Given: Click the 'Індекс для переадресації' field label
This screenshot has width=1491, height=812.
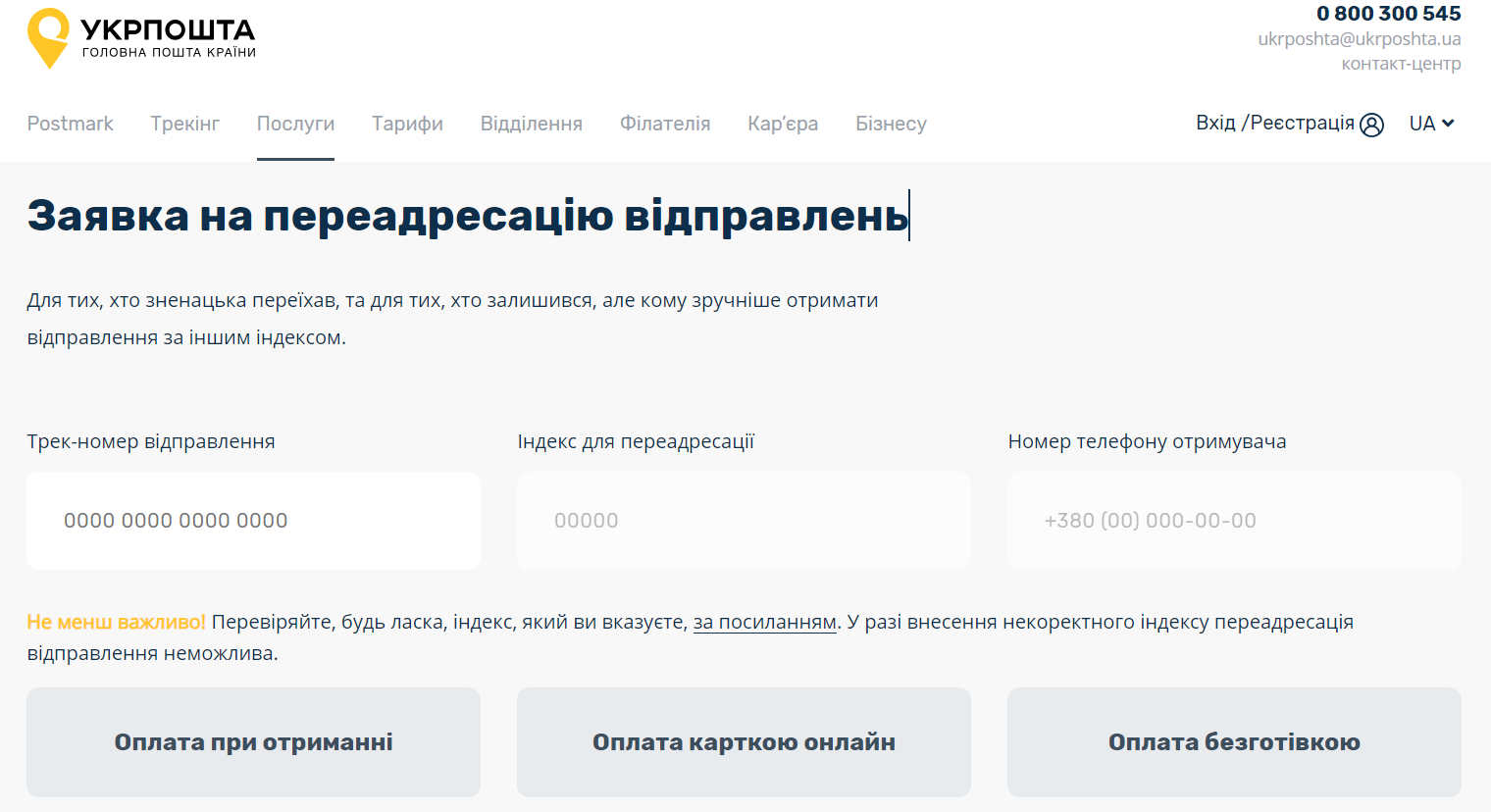Looking at the screenshot, I should 636,441.
